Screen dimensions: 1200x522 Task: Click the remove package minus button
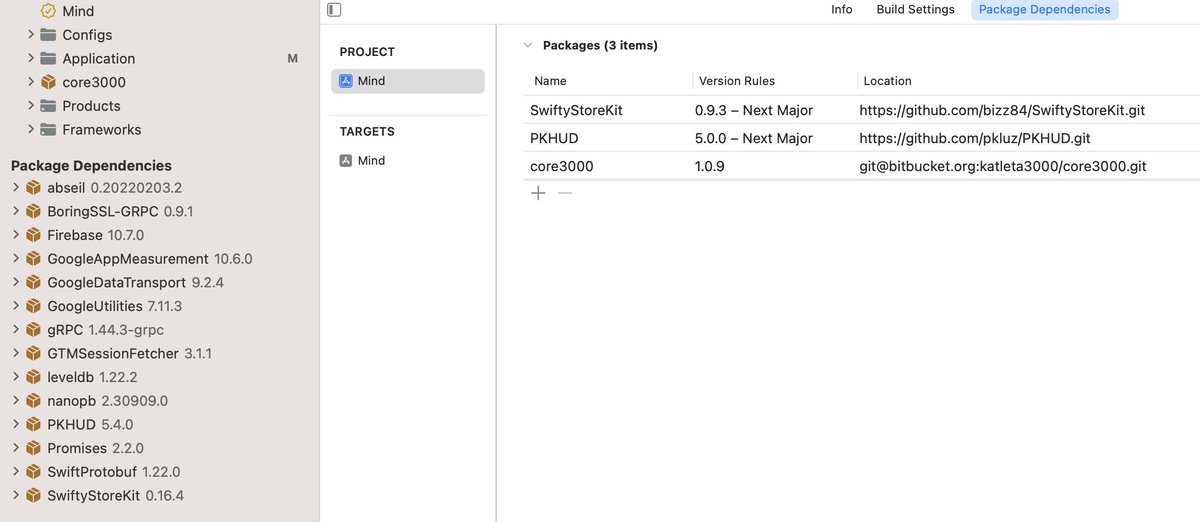click(x=565, y=193)
